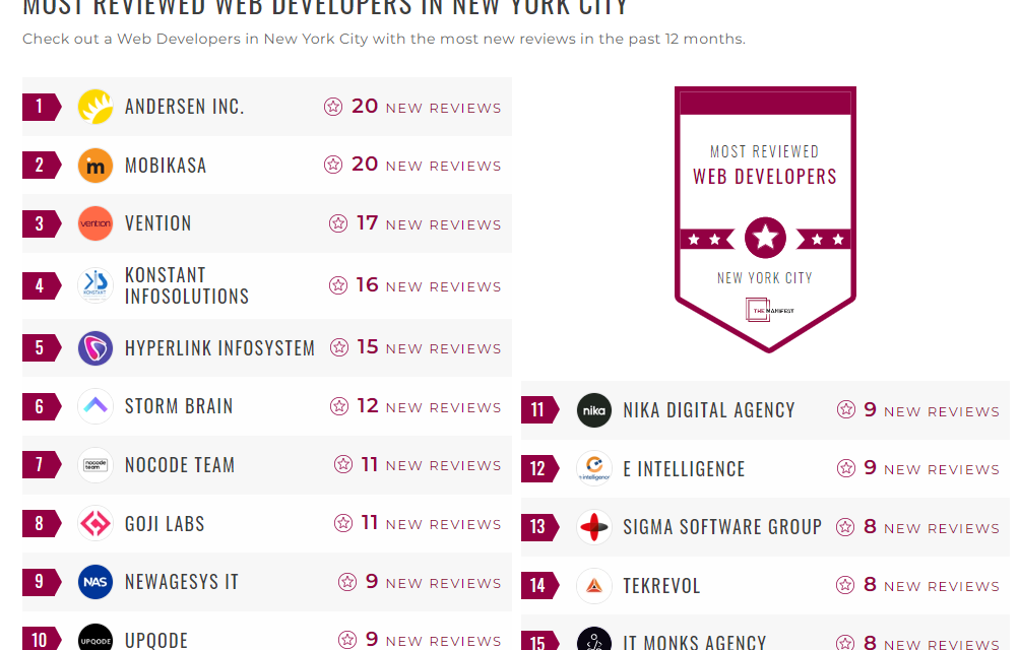The width and height of the screenshot is (1020, 650).
Task: Click the Mobikasa orange logo icon
Action: (x=95, y=165)
